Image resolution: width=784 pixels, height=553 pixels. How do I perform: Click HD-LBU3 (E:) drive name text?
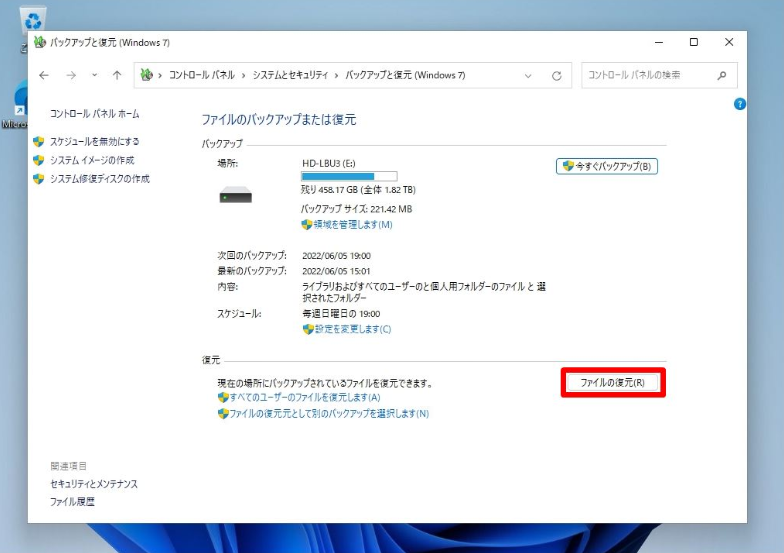pyautogui.click(x=329, y=164)
